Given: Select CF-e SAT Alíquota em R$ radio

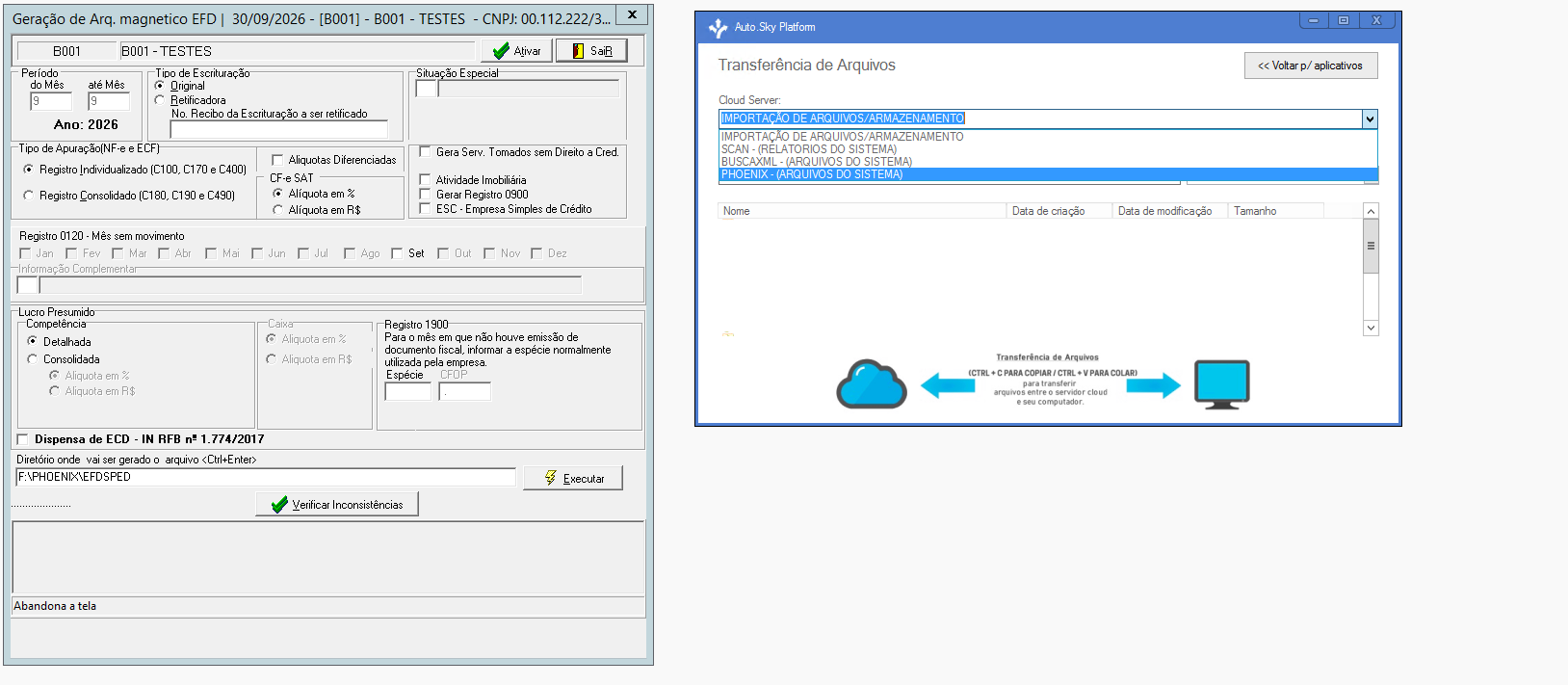Looking at the screenshot, I should pyautogui.click(x=278, y=210).
